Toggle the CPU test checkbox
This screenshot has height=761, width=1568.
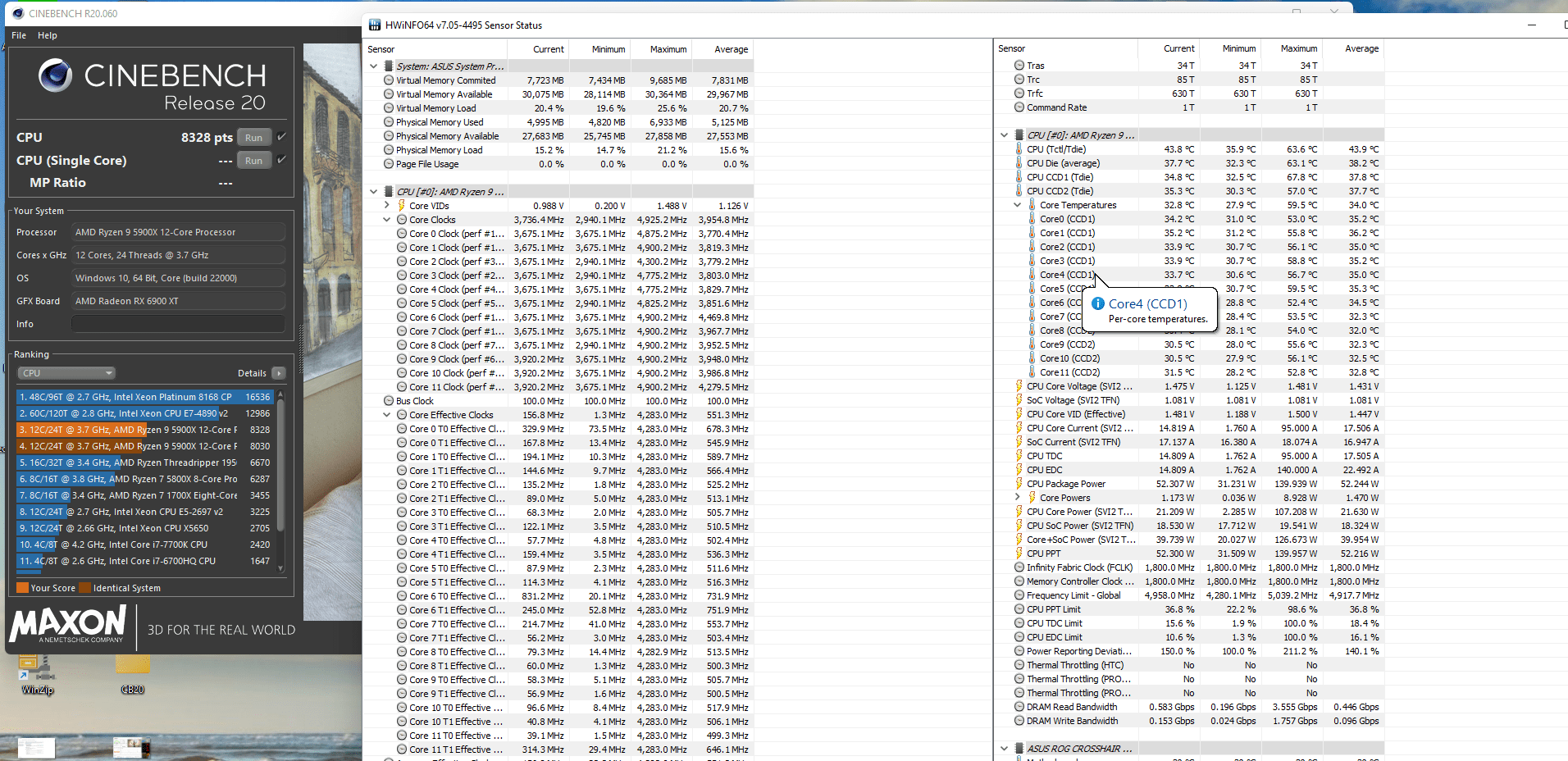(281, 137)
